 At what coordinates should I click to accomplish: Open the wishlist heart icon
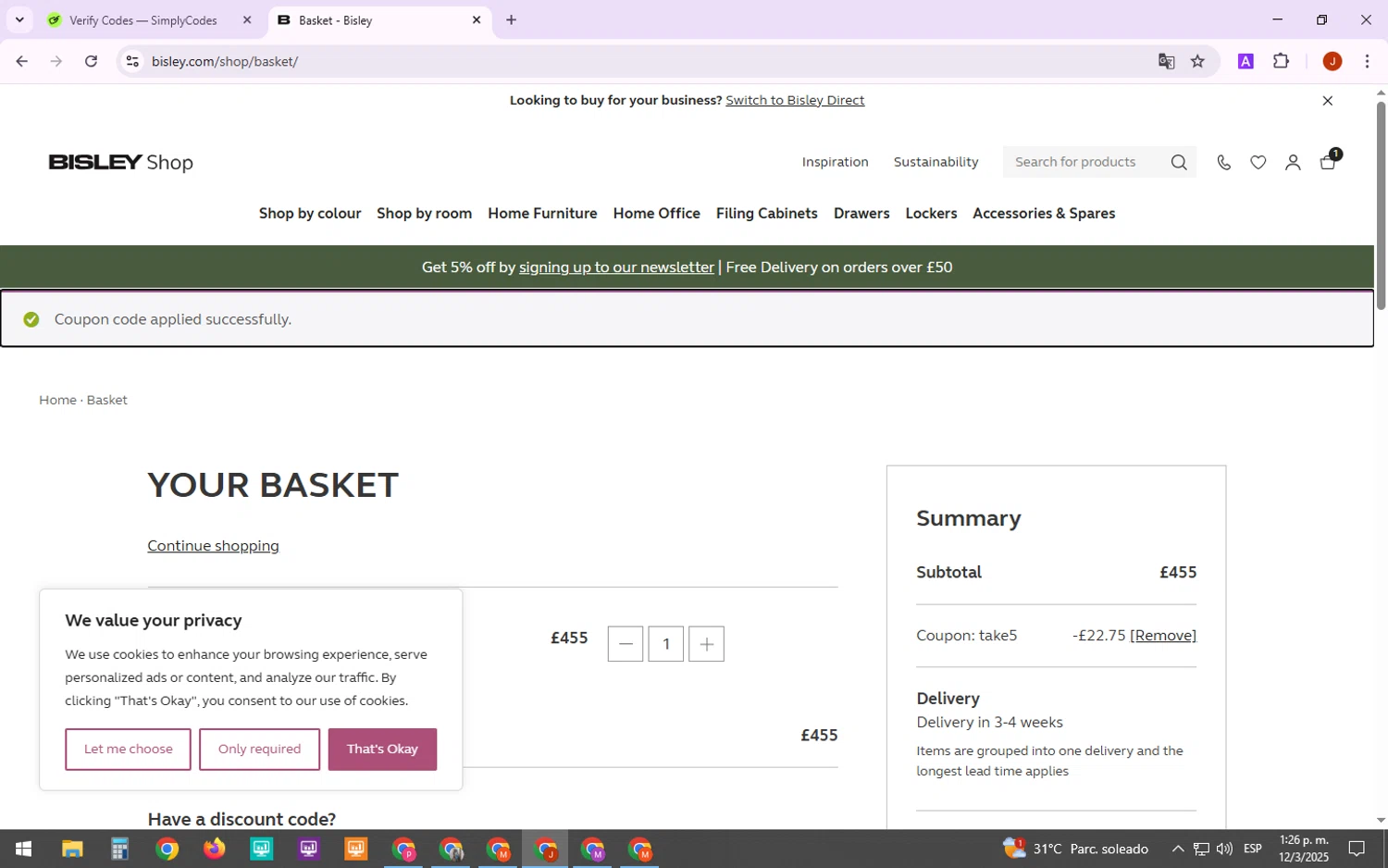[1258, 163]
